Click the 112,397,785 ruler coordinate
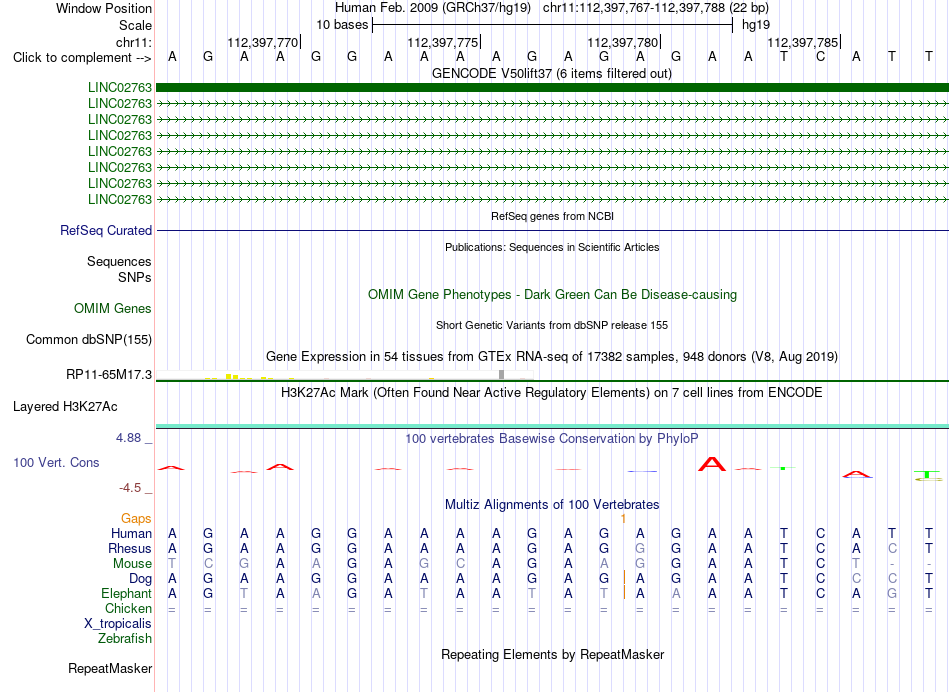This screenshot has width=950, height=692. 803,42
